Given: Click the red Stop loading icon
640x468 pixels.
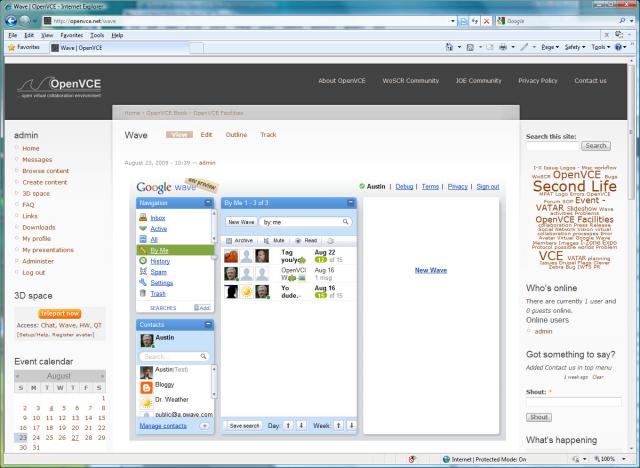Looking at the screenshot, I should pos(486,21).
